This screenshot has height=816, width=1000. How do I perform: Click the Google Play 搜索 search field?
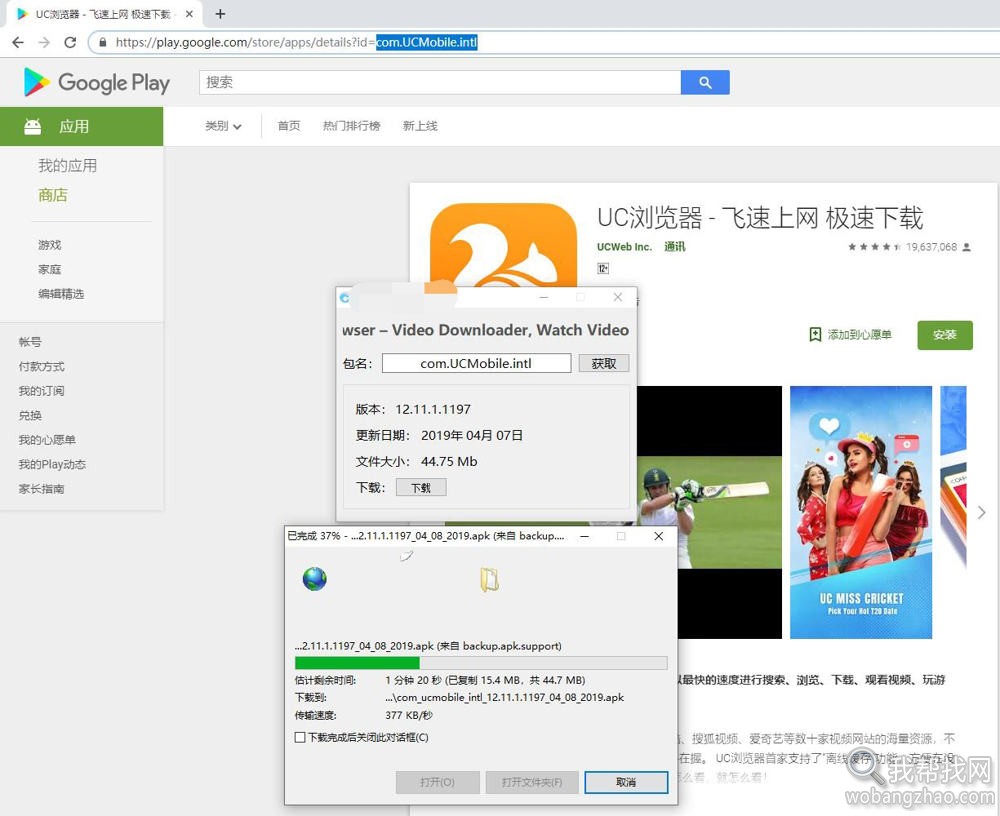pos(440,82)
